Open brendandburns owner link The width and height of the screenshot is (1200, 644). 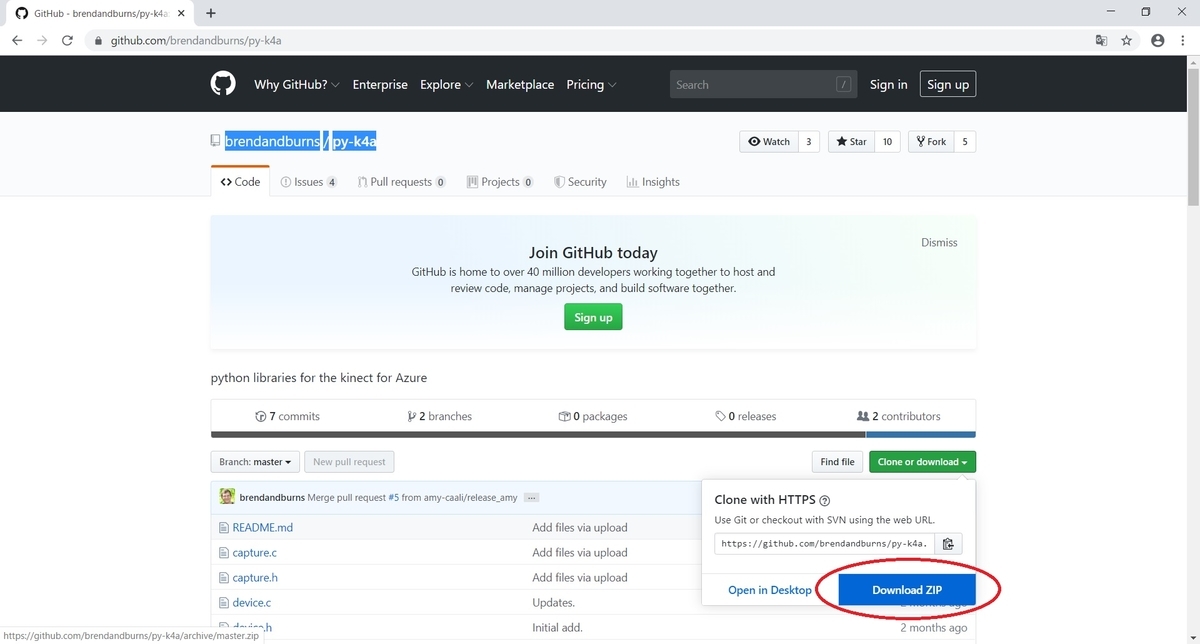272,141
